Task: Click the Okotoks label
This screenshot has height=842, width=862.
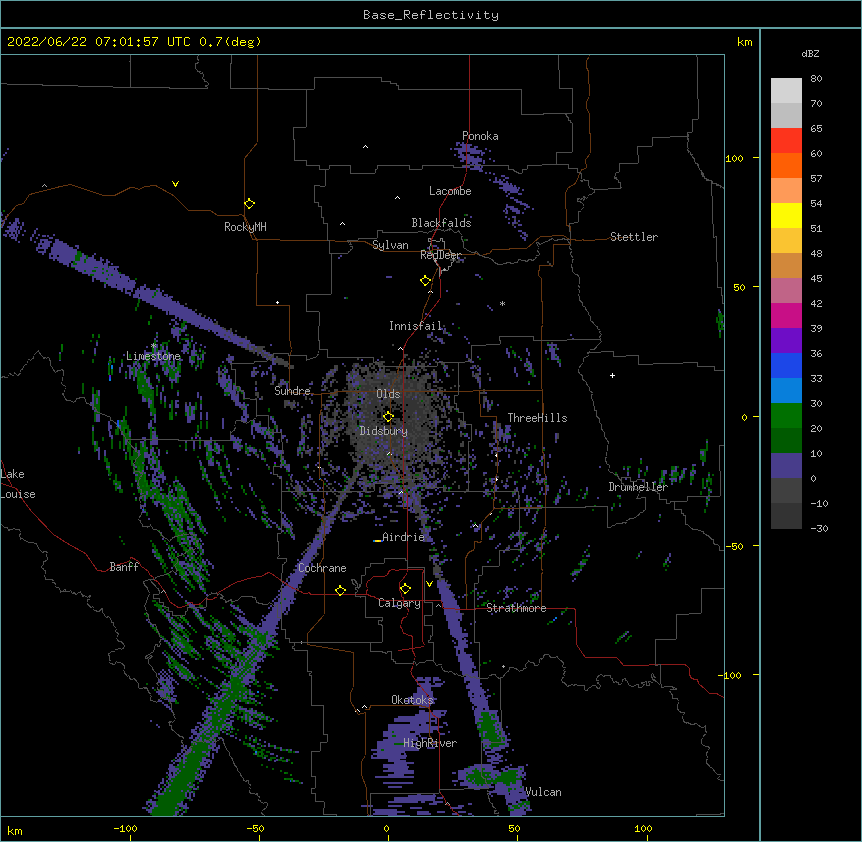Action: coord(412,700)
